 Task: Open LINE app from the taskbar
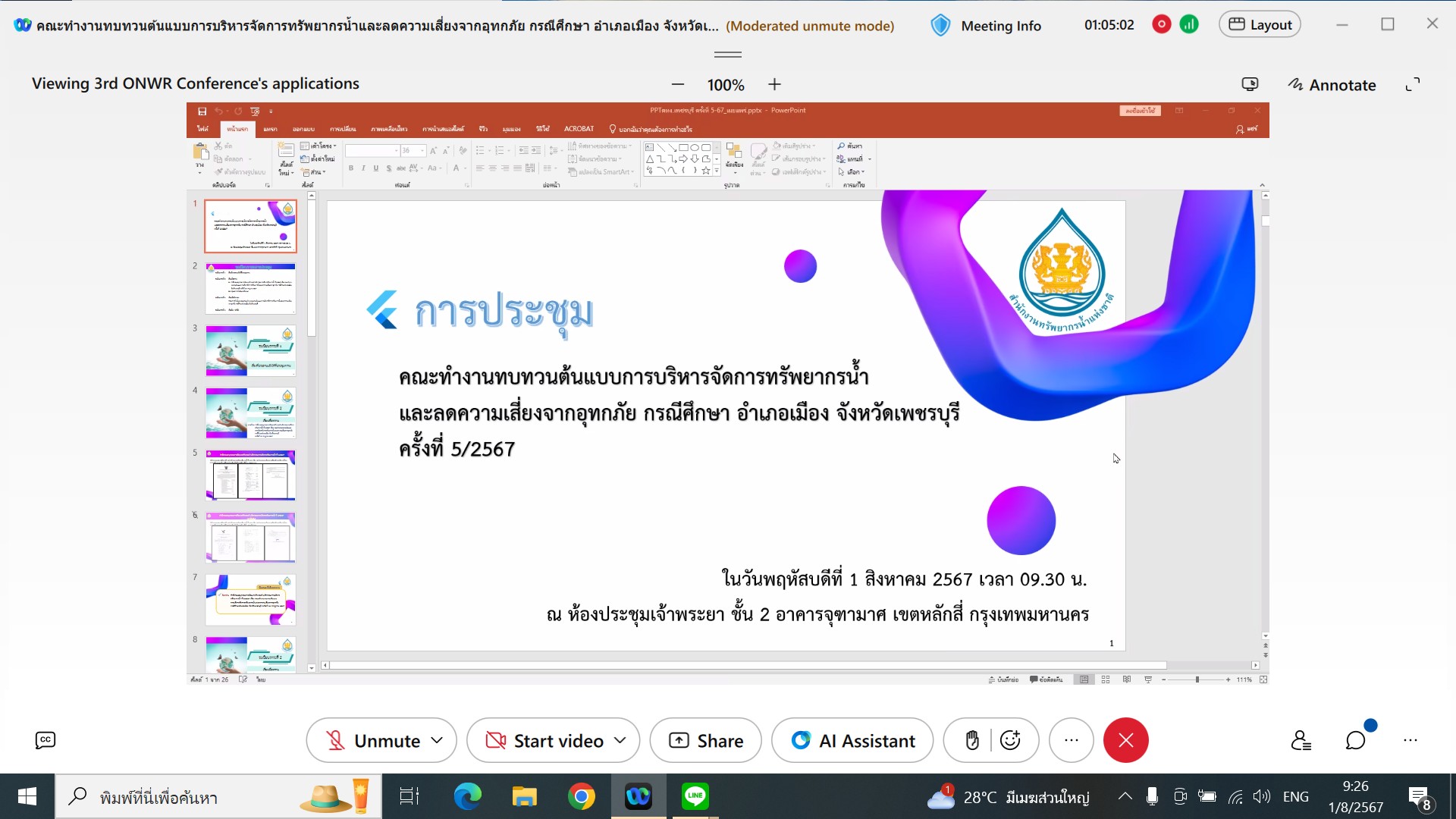695,796
